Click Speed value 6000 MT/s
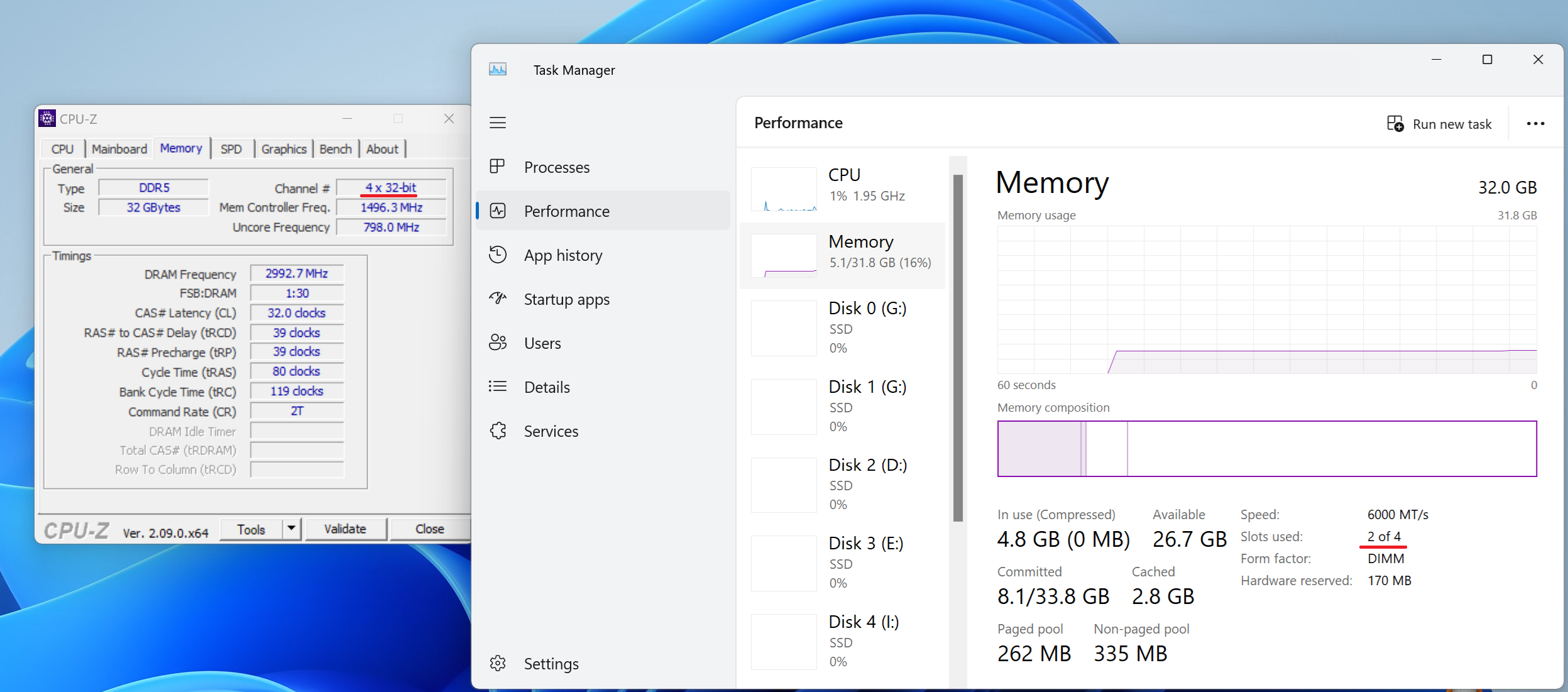The image size is (1568, 692). coord(1398,514)
